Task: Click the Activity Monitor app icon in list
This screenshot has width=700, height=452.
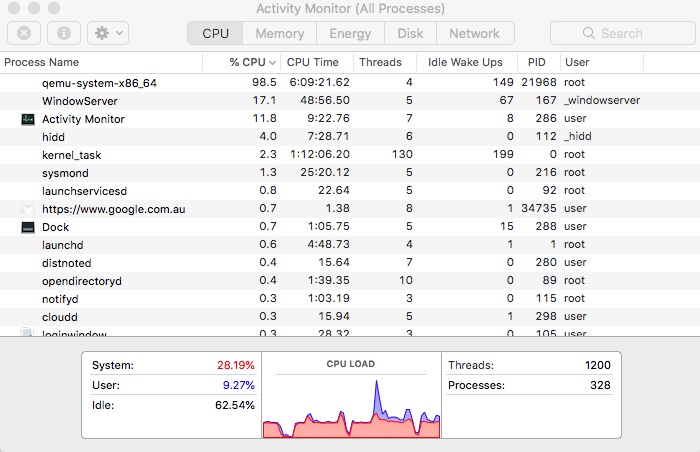Action: coord(28,119)
